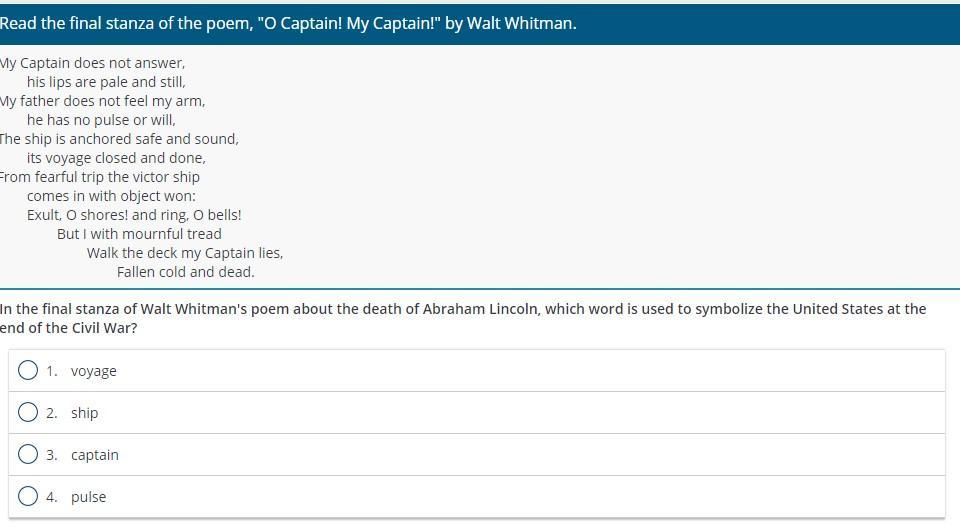This screenshot has width=960, height=528.
Task: Click the line he has no pulse or will
Action: click(x=101, y=120)
